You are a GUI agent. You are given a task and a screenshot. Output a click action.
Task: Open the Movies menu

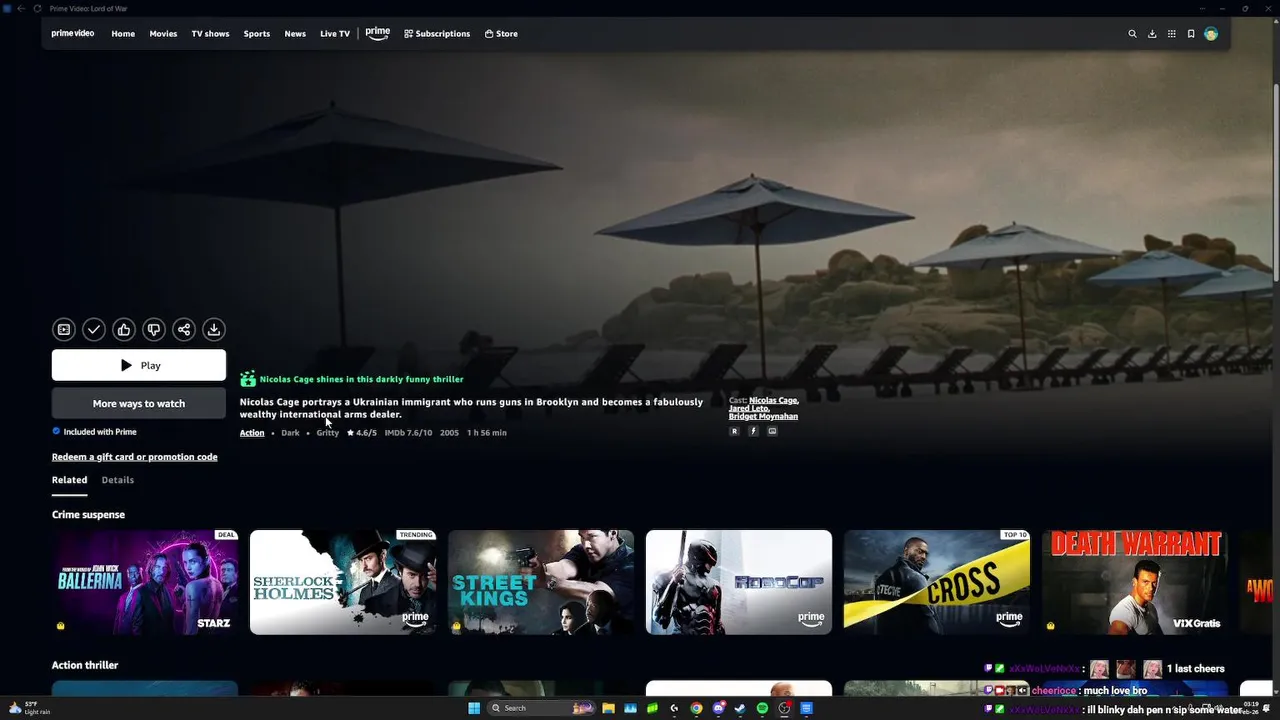pos(163,34)
